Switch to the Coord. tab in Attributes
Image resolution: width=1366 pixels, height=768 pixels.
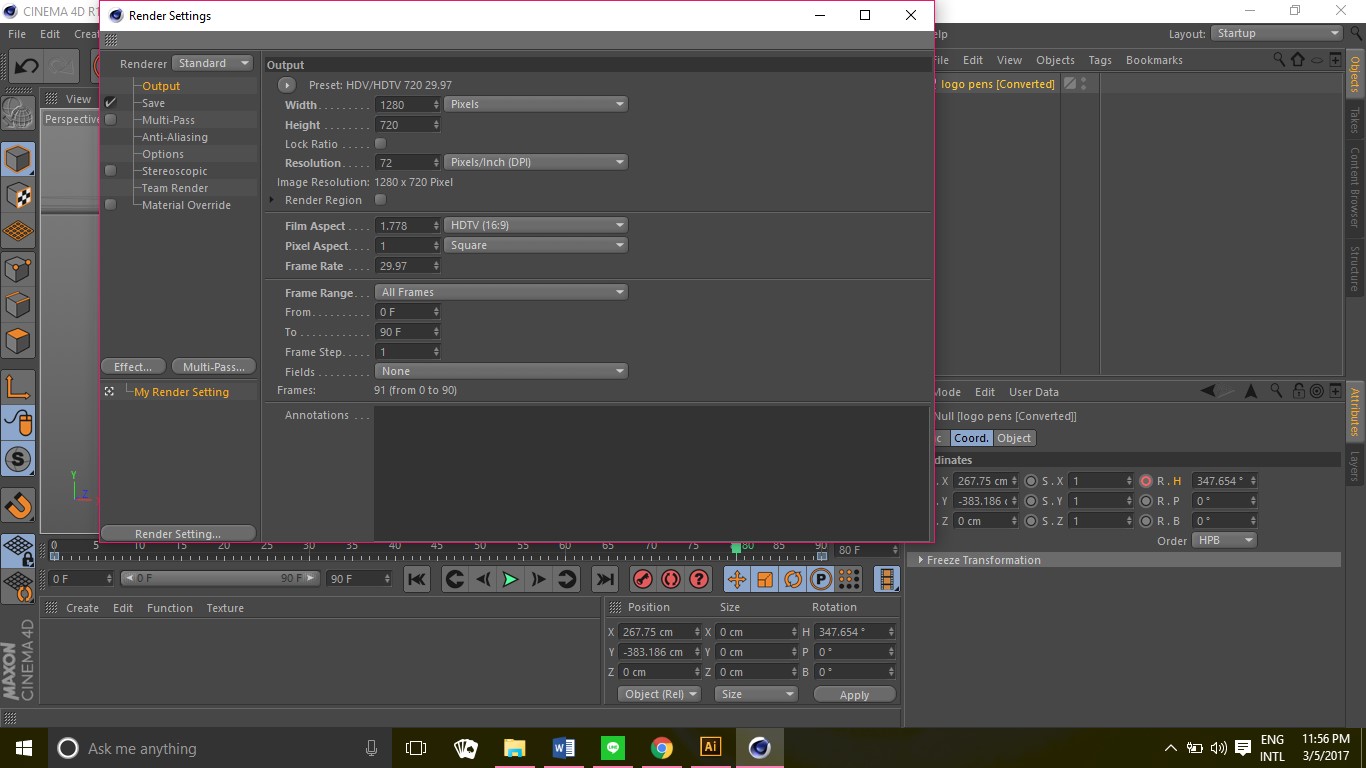point(971,438)
